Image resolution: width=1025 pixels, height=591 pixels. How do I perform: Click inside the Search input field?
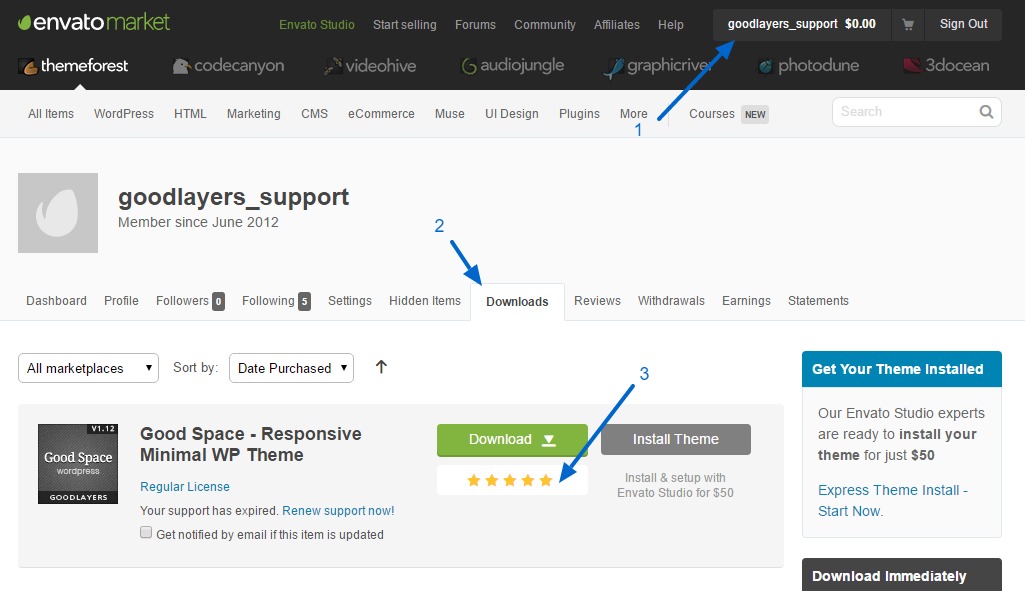point(905,112)
